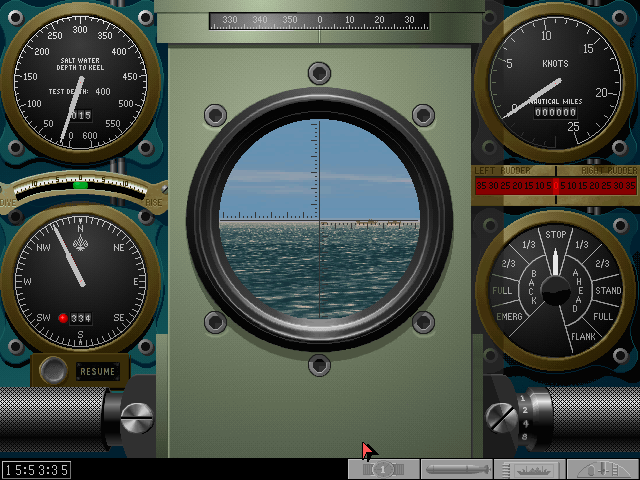Click the mission clock display
This screenshot has width=640, height=480.
pos(36,469)
